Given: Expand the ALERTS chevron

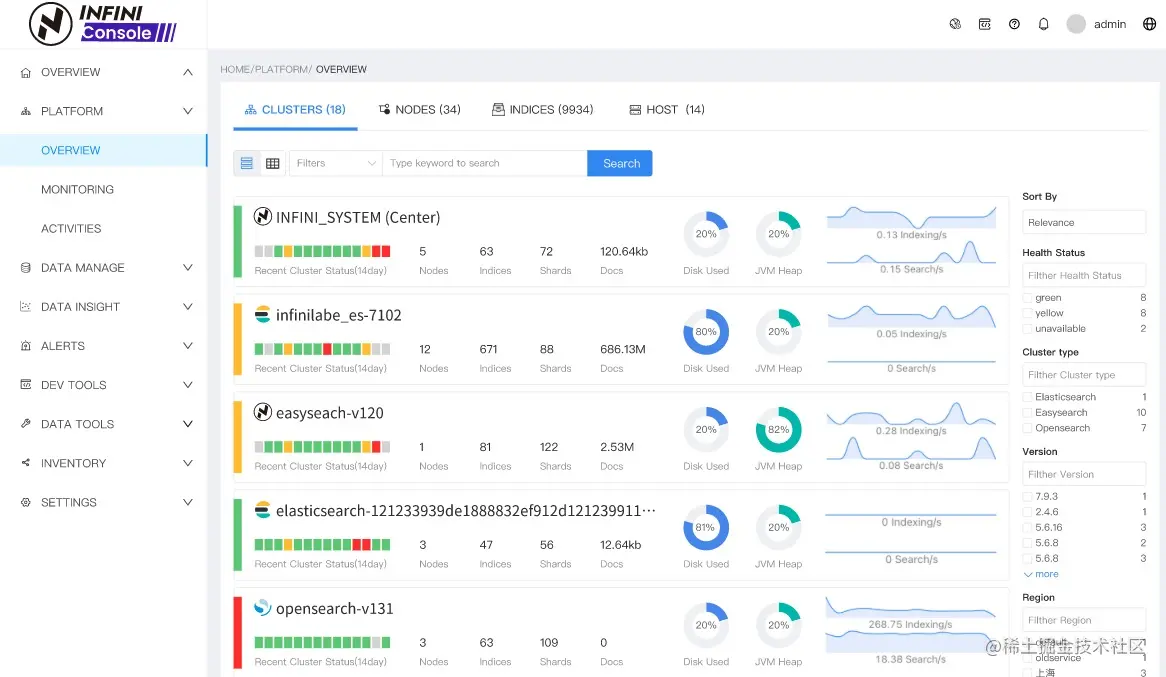Looking at the screenshot, I should pos(187,346).
